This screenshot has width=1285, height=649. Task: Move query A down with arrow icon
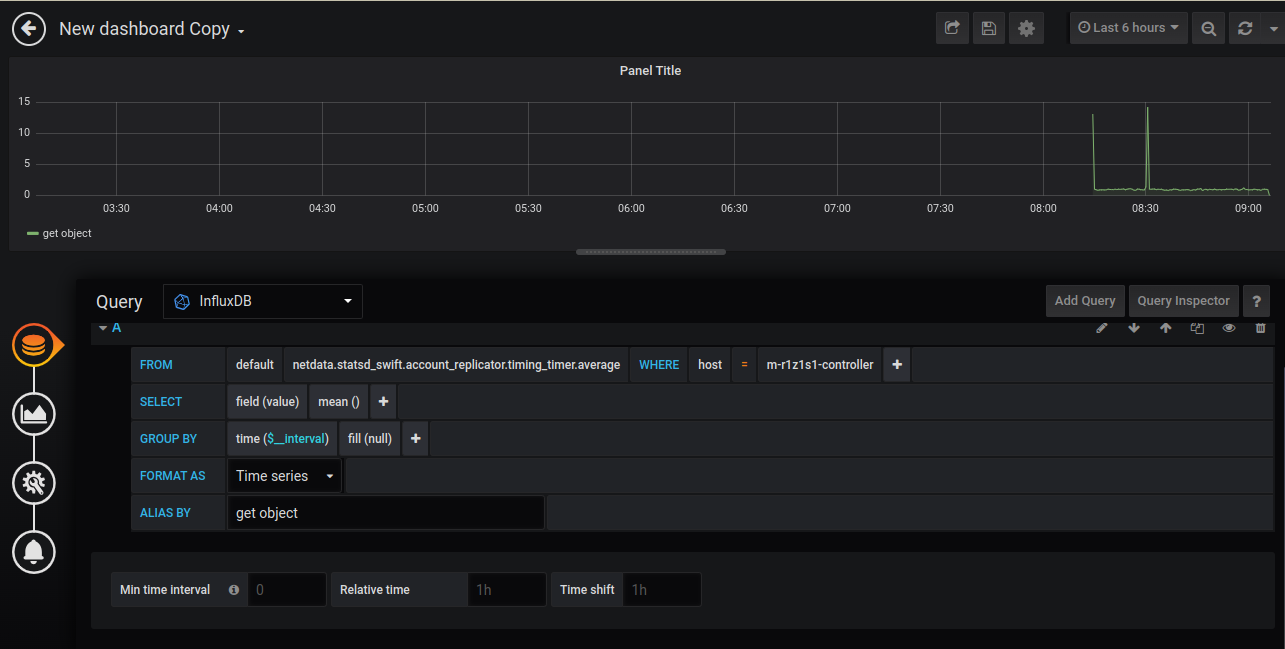(x=1134, y=328)
